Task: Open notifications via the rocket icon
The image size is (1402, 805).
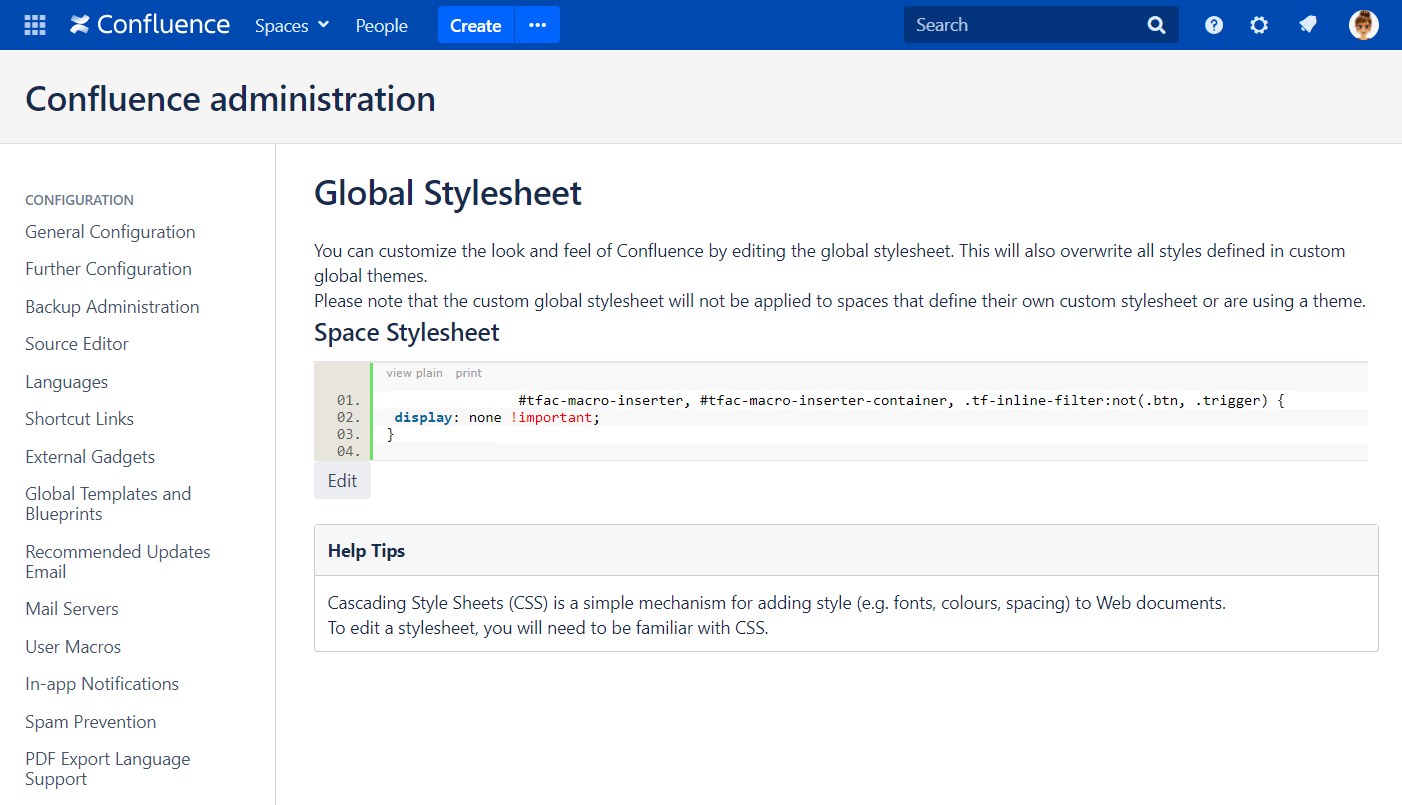Action: 1308,25
